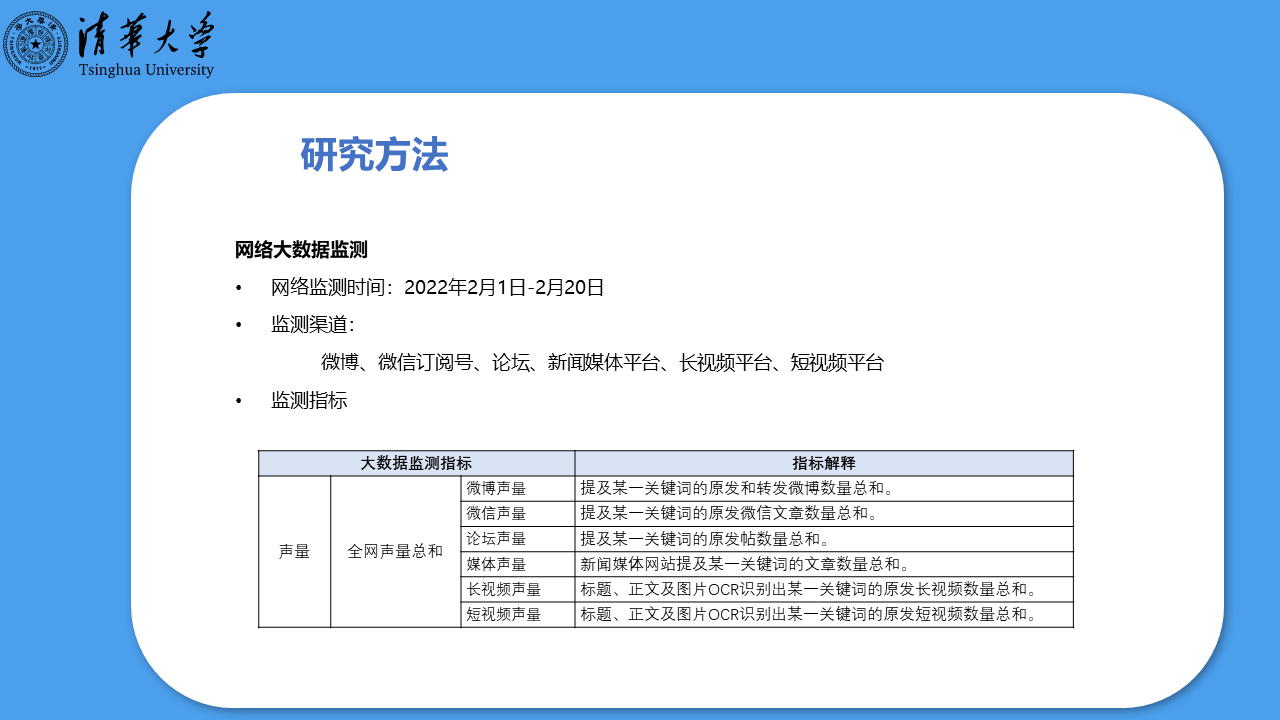The height and width of the screenshot is (720, 1280).
Task: Click the light blue table header band
Action: point(665,463)
